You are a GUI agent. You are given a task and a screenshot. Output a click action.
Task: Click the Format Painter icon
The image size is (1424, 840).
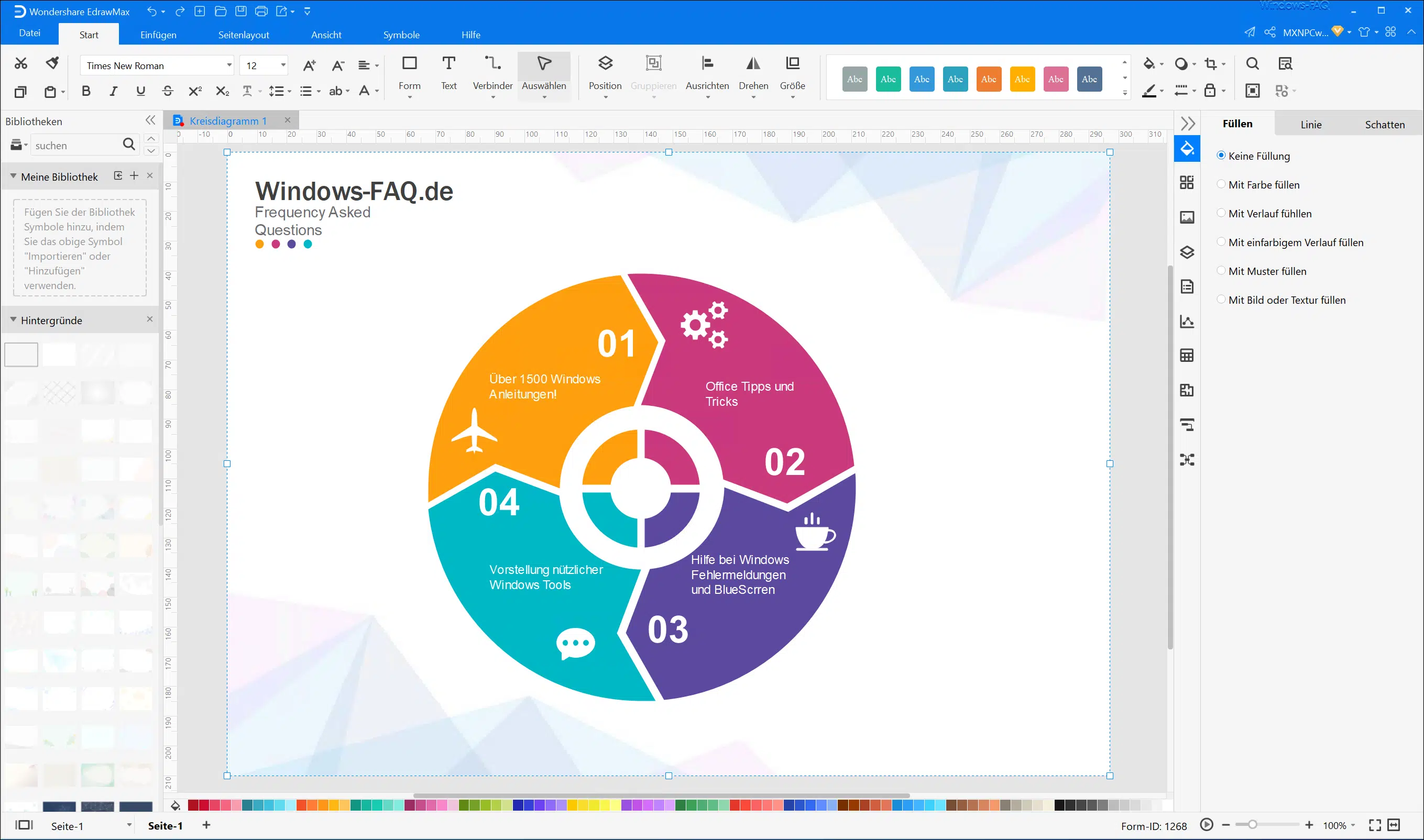52,63
